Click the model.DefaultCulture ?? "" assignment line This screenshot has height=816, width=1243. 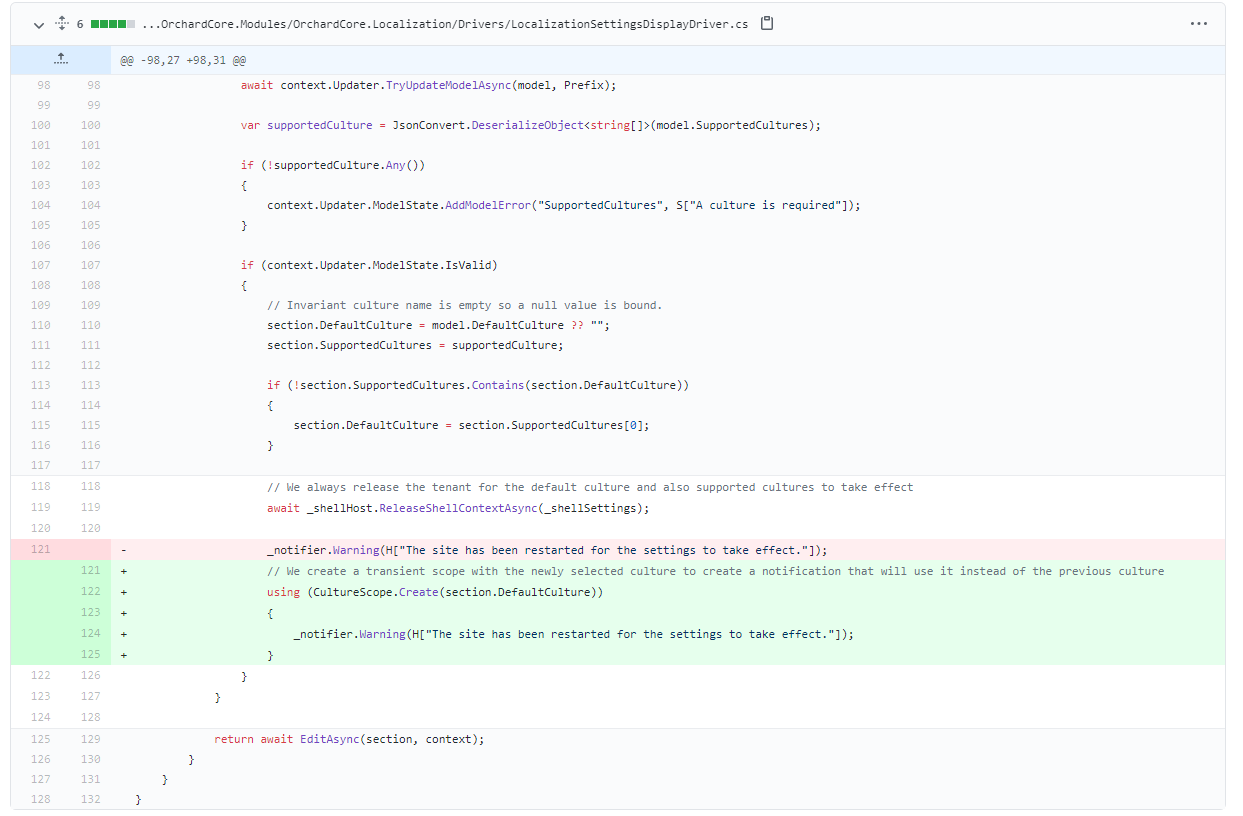pos(438,325)
